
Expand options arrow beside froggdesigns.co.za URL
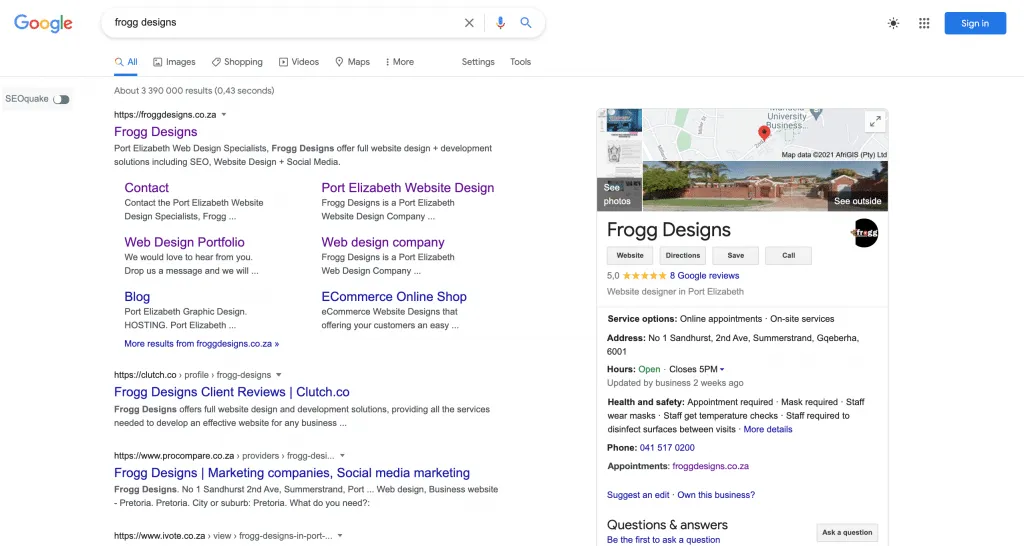point(224,114)
